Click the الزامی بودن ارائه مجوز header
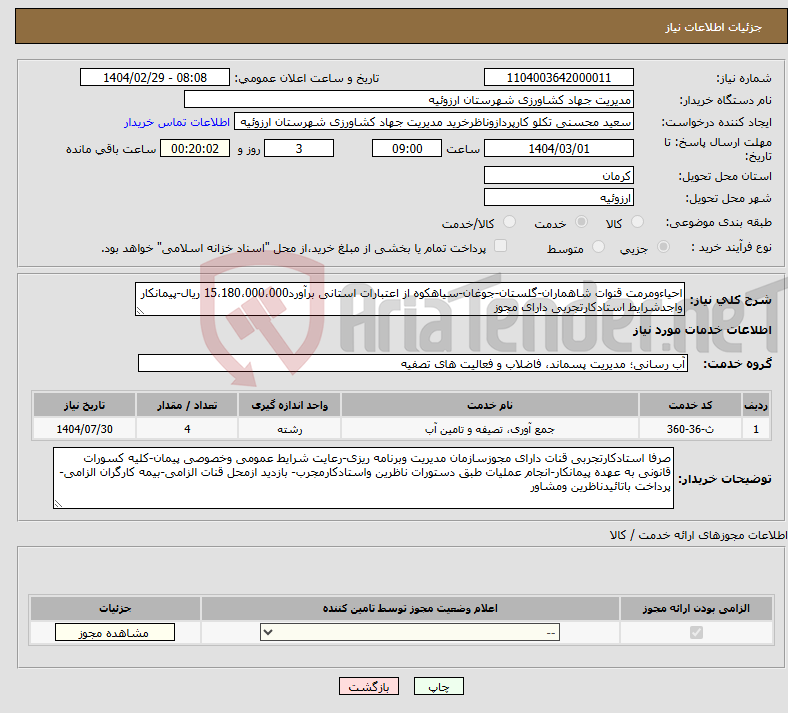Image resolution: width=788 pixels, height=713 pixels. pyautogui.click(x=696, y=608)
